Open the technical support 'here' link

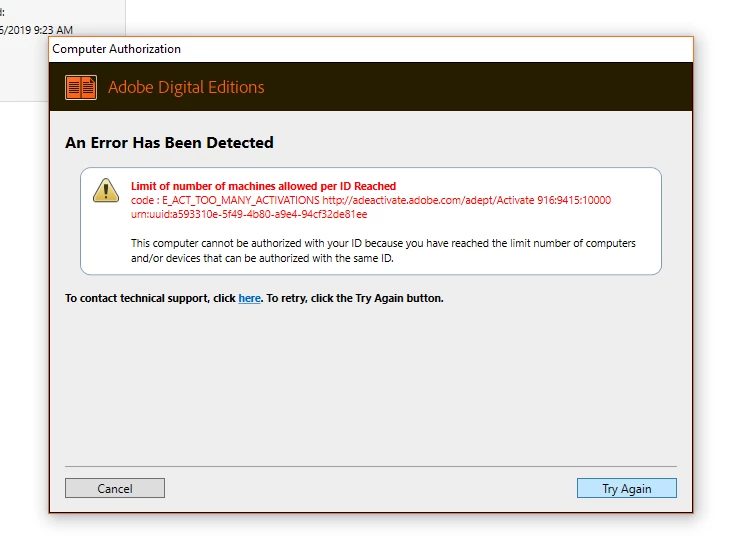[x=249, y=298]
